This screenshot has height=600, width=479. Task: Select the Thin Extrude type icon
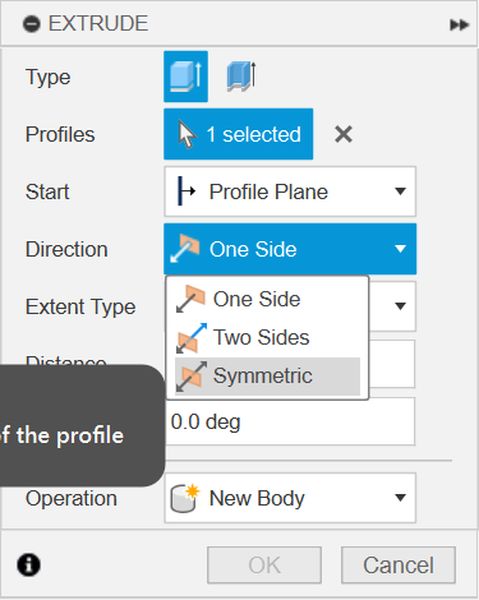coord(241,77)
